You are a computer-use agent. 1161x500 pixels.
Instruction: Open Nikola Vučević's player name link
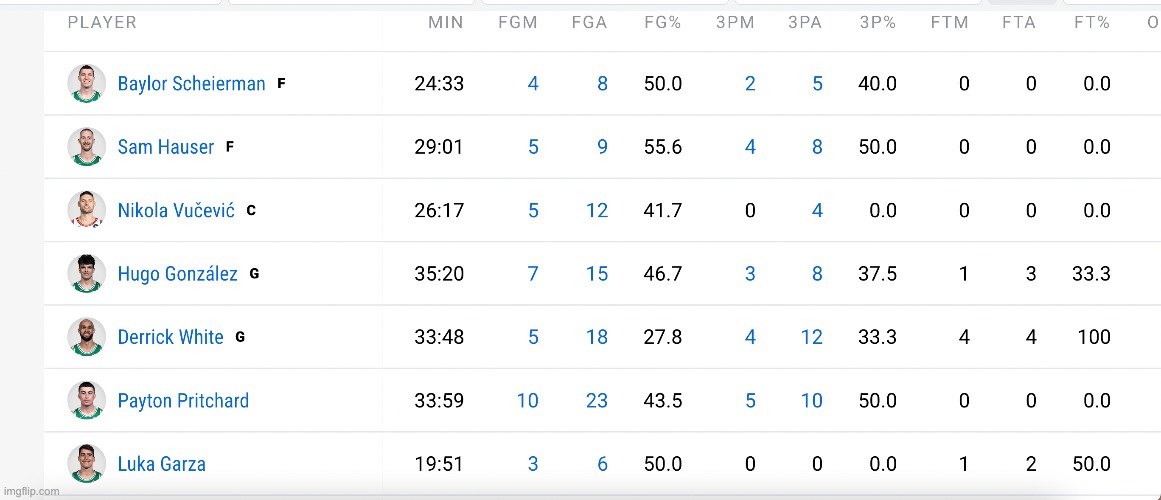coord(176,210)
